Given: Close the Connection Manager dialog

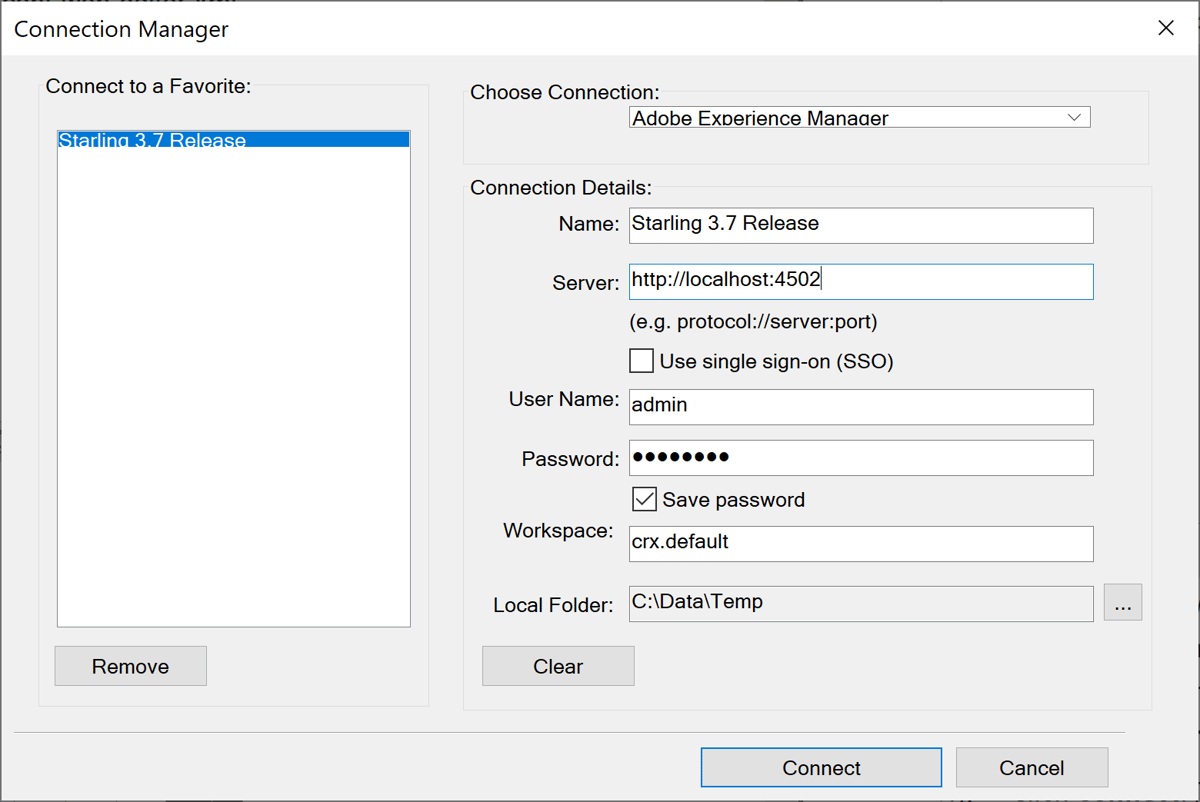Looking at the screenshot, I should [x=1165, y=28].
